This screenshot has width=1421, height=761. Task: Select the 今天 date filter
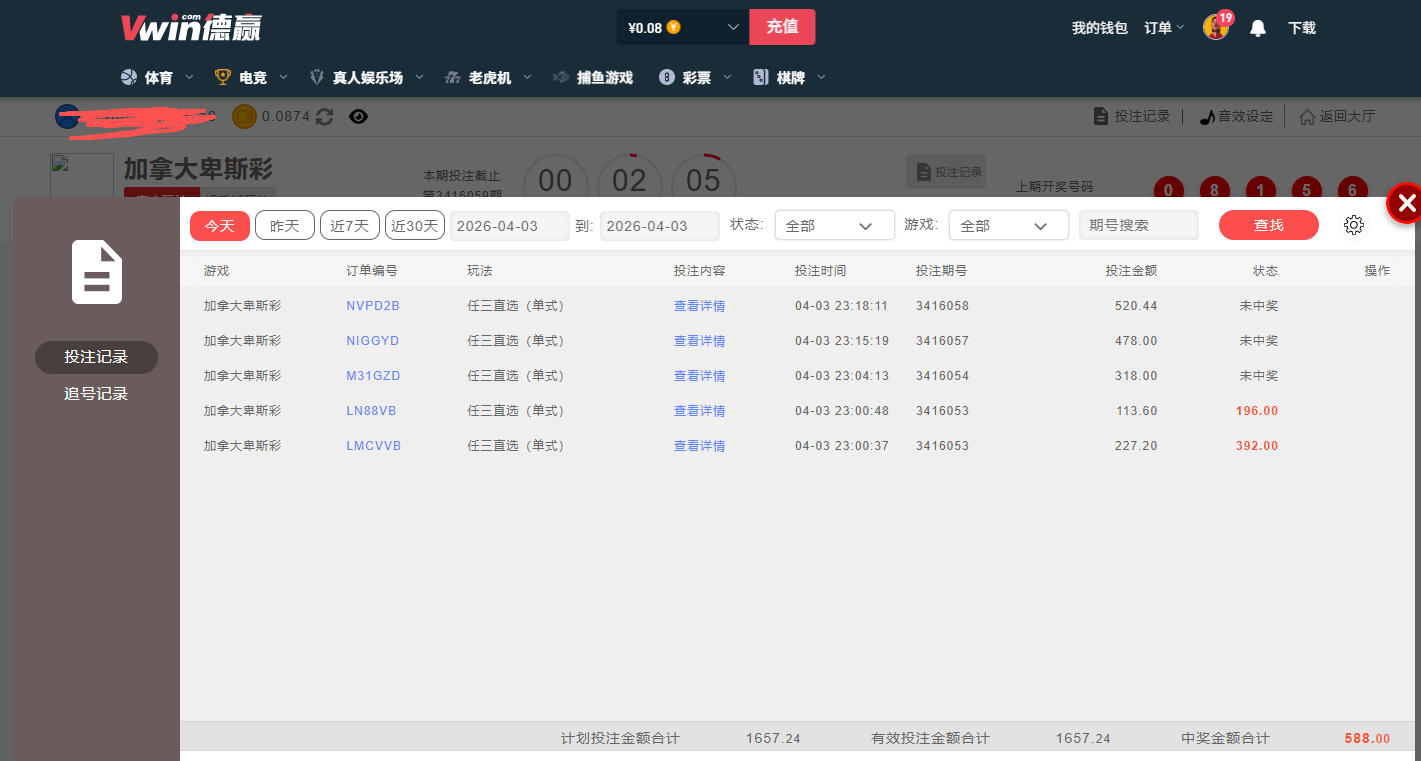[220, 226]
